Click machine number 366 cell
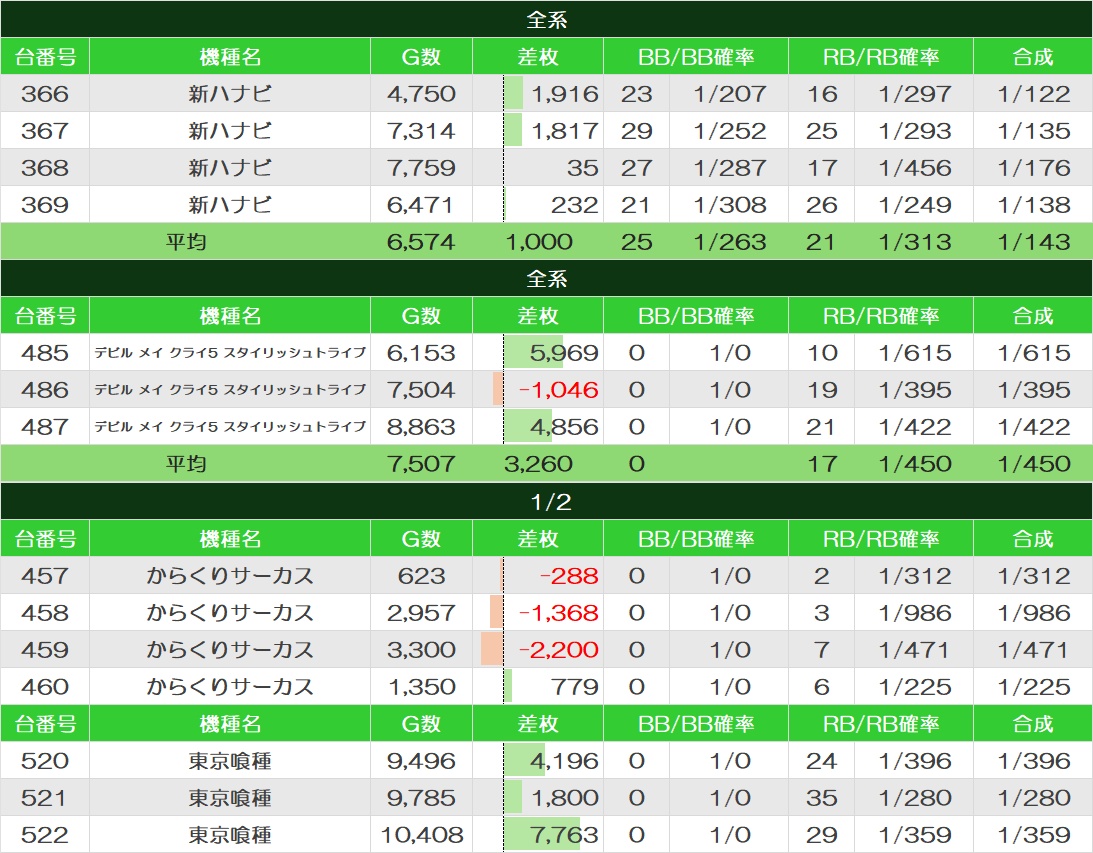 coord(45,93)
